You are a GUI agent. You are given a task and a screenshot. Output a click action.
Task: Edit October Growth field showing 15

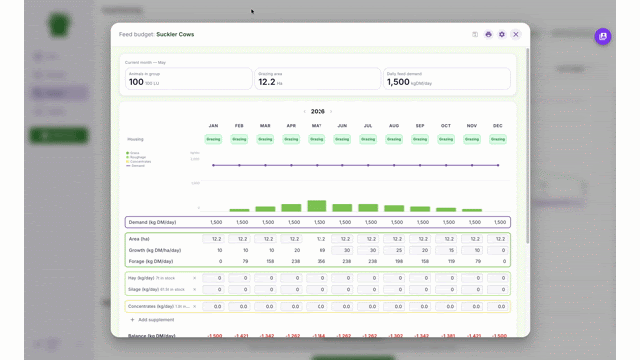click(446, 250)
